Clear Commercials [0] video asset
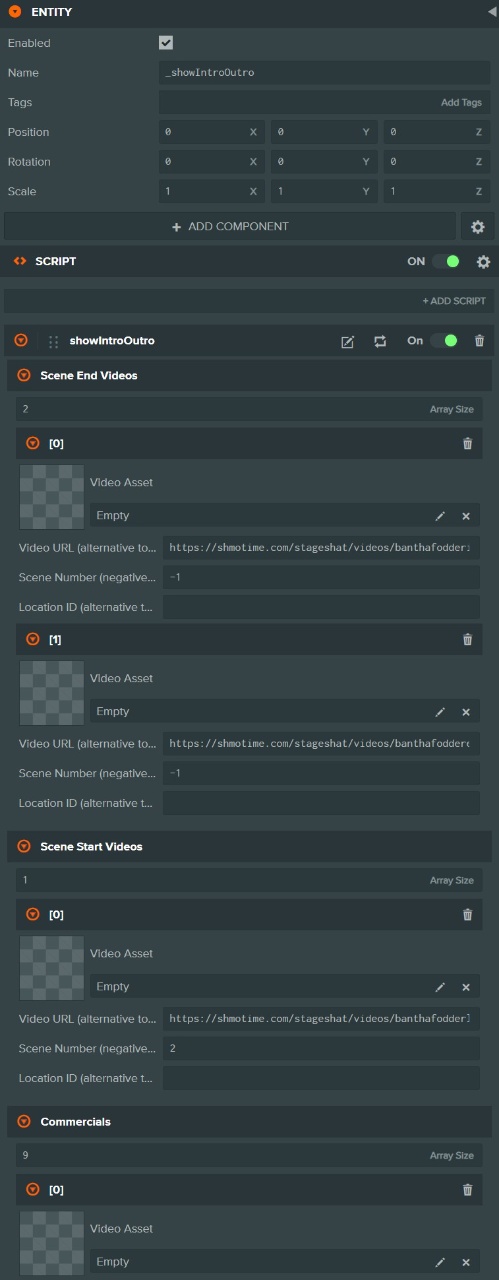 click(x=466, y=1262)
